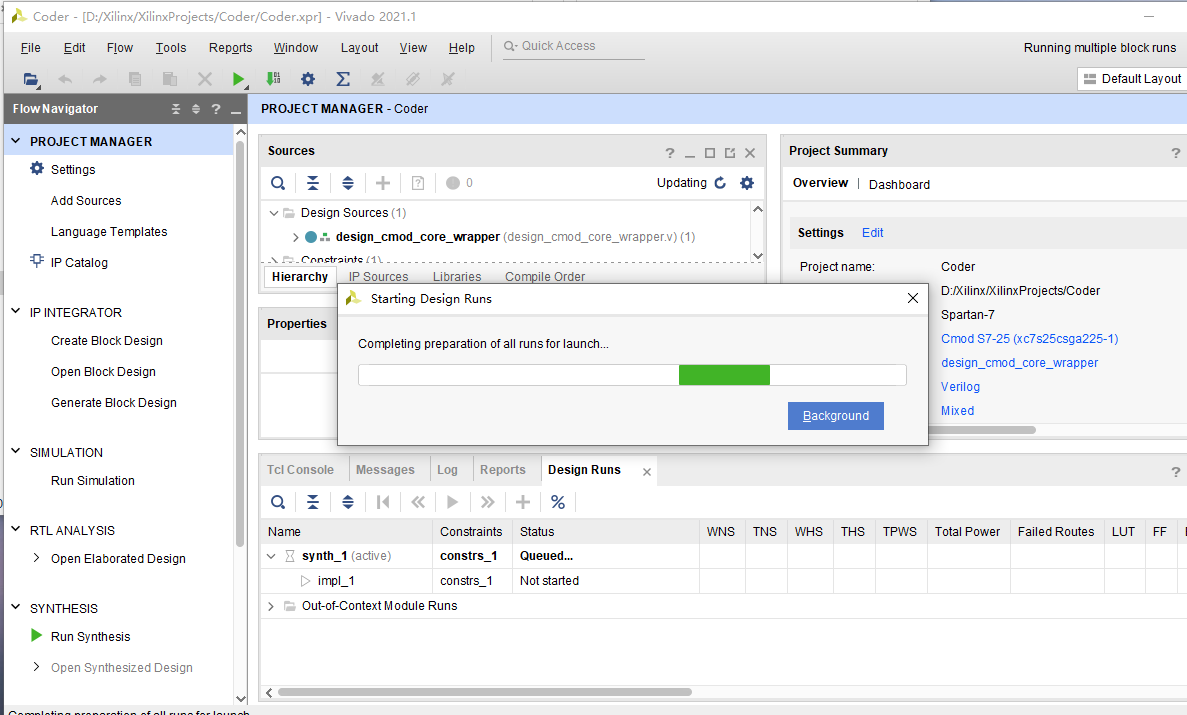Image resolution: width=1187 pixels, height=715 pixels.
Task: Click the Open Project toolbar icon
Action: pyautogui.click(x=30, y=79)
